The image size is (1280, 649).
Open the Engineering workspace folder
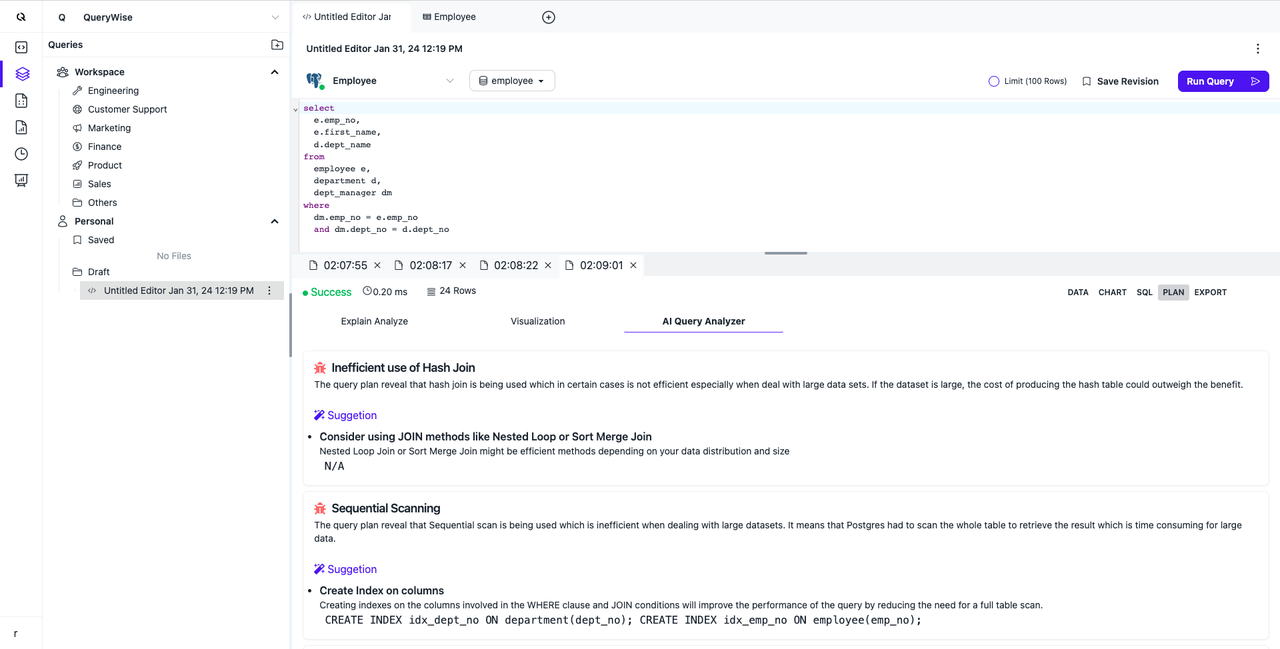(x=113, y=91)
